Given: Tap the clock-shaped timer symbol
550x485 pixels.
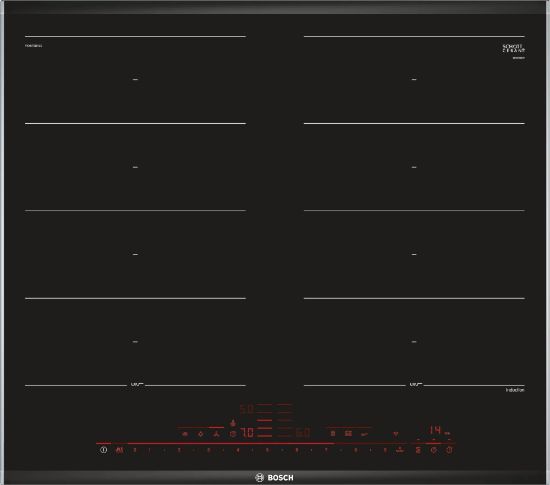Looking at the screenshot, I should (x=434, y=450).
